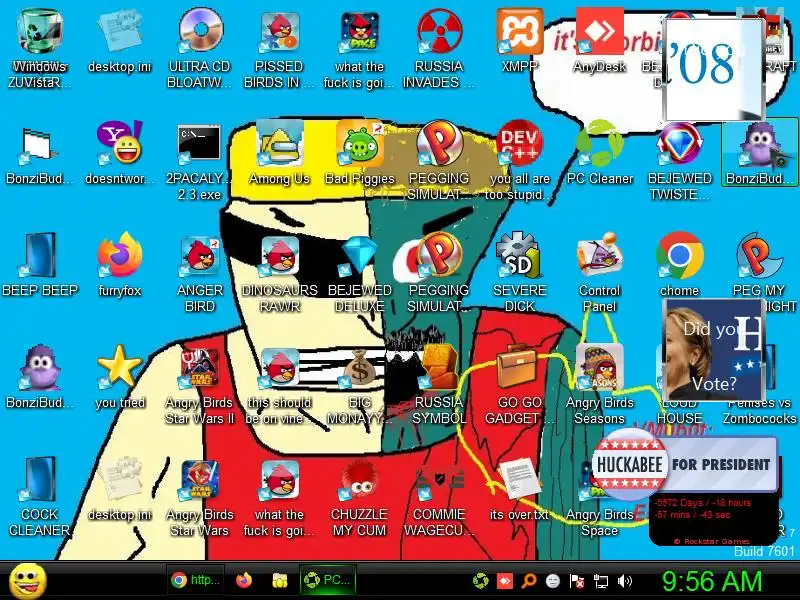Click the Firefox icon on the taskbar
Image resolution: width=800 pixels, height=600 pixels.
click(x=244, y=581)
